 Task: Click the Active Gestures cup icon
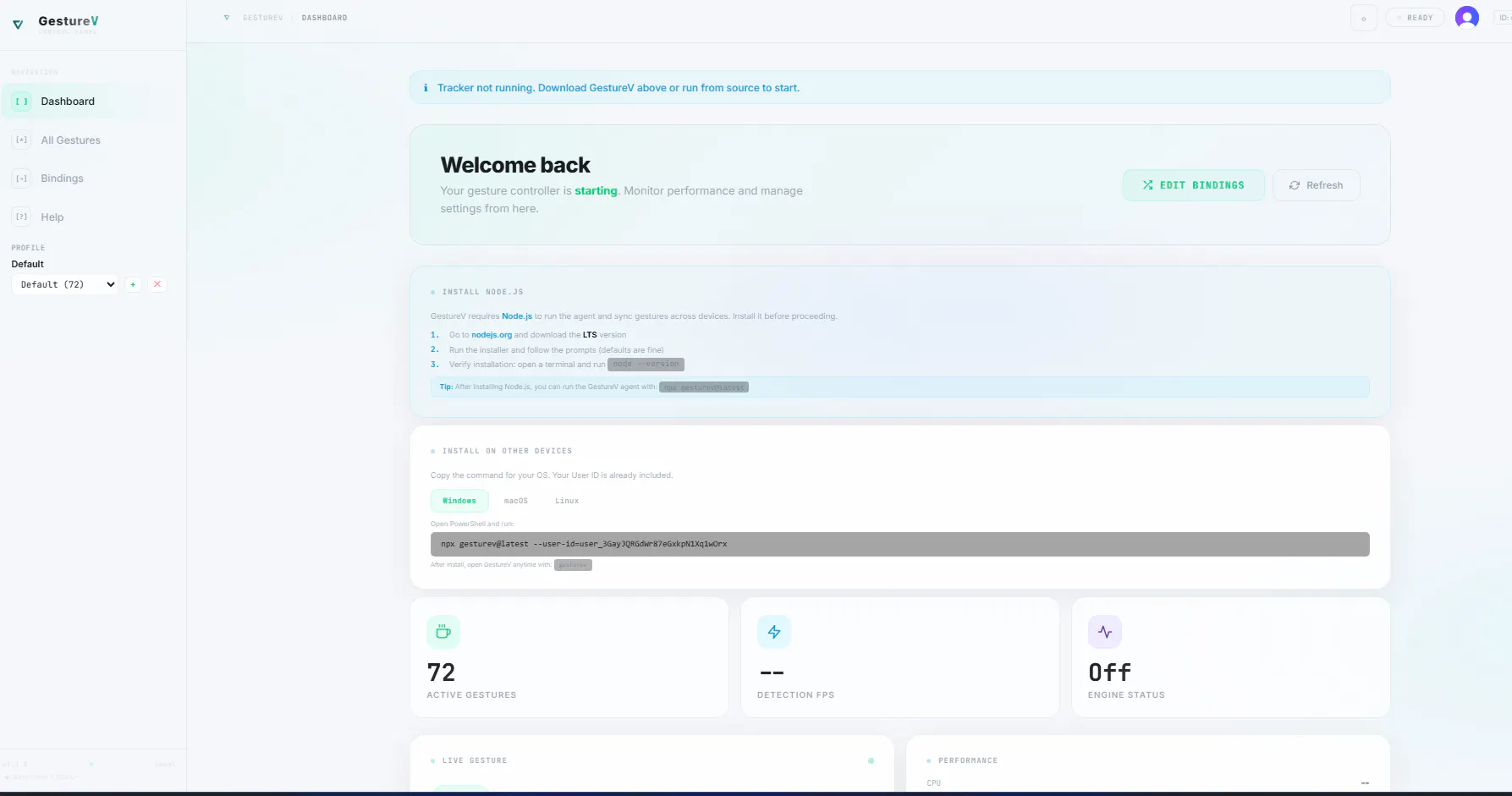point(443,632)
